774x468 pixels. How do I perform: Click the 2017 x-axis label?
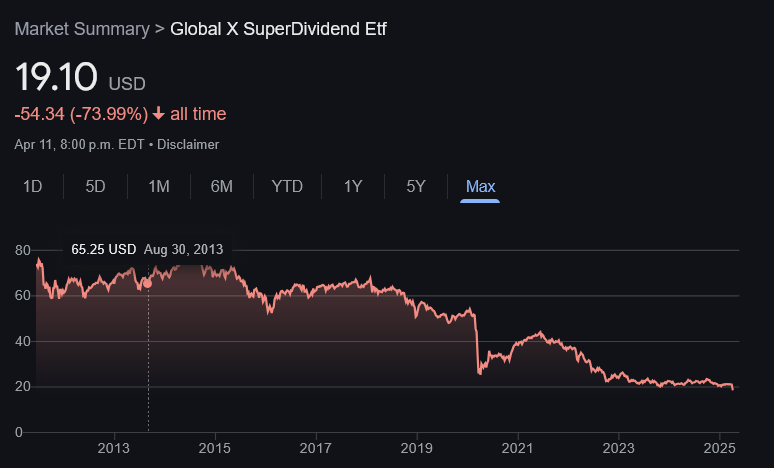(316, 448)
